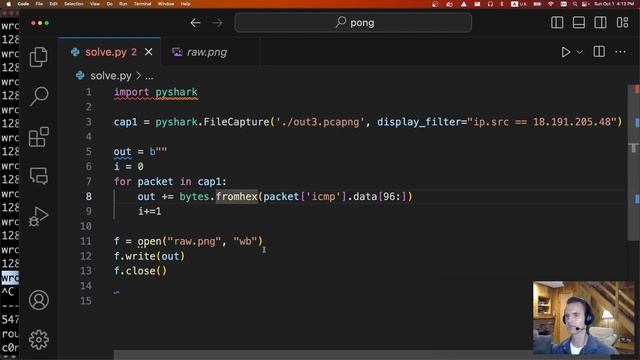Expand the run options dropdown arrow
640x360 pixels.
pyautogui.click(x=580, y=52)
